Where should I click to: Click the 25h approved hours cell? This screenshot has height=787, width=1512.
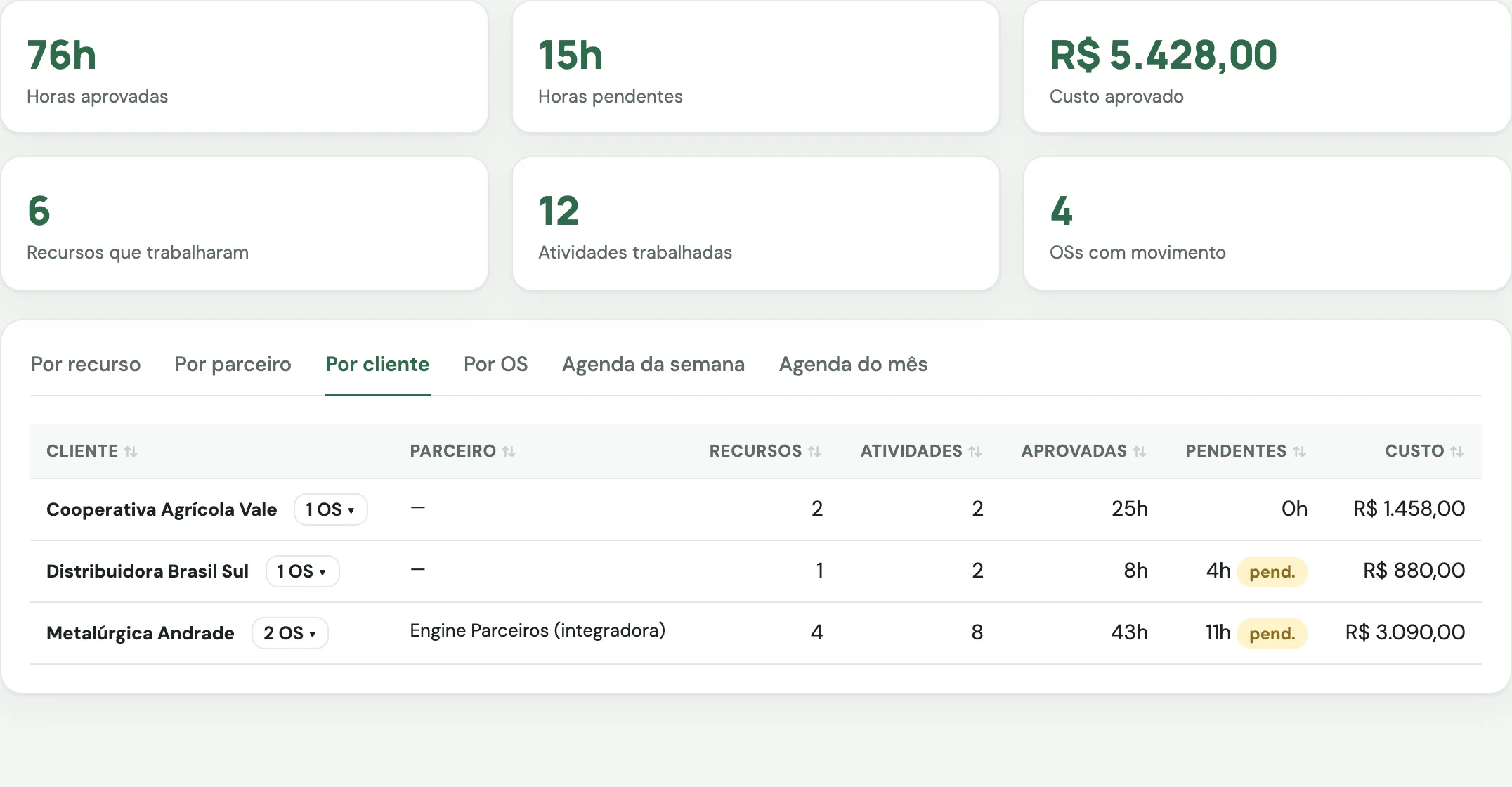click(1129, 509)
